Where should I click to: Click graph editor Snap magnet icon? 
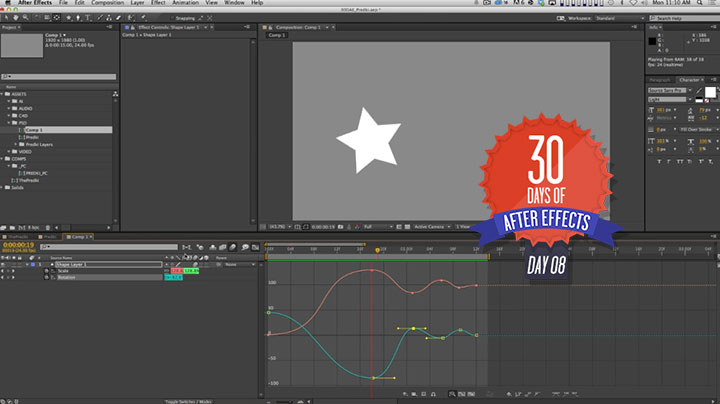click(x=433, y=394)
